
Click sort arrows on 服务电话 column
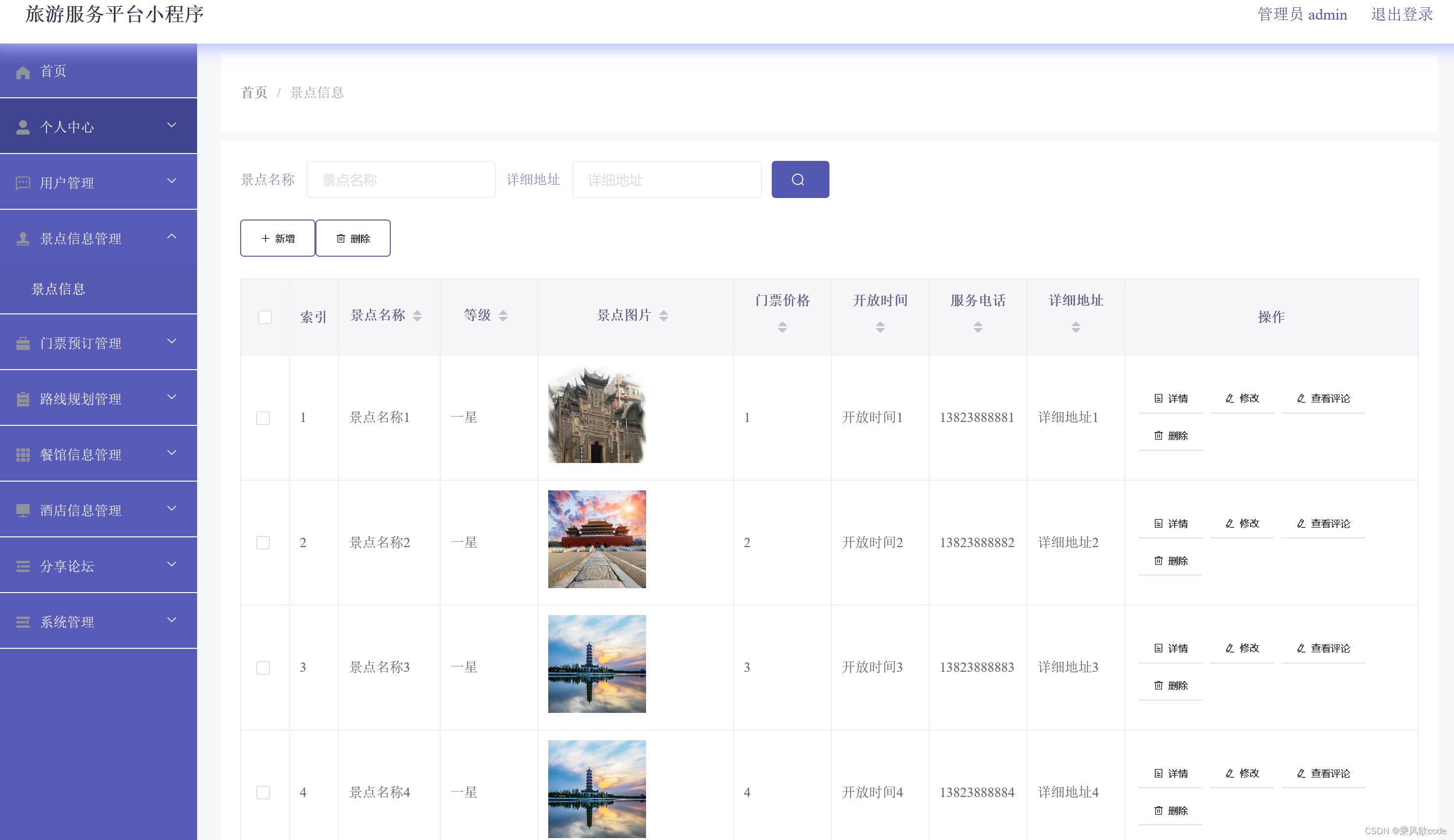click(x=978, y=327)
